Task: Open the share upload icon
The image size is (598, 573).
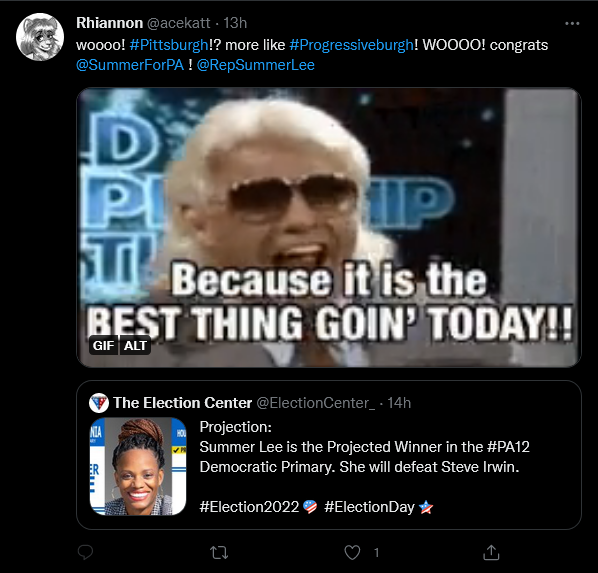Action: tap(491, 552)
